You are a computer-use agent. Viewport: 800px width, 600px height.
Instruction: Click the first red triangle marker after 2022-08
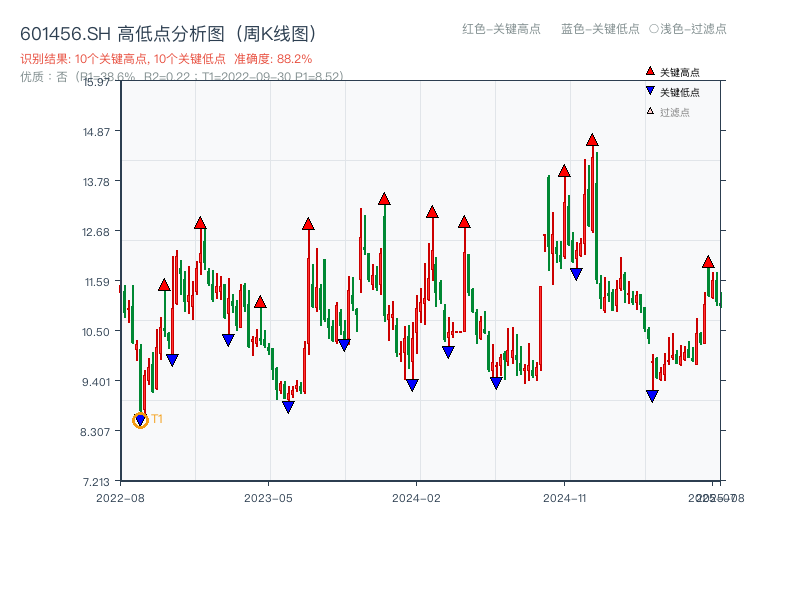coord(165,283)
